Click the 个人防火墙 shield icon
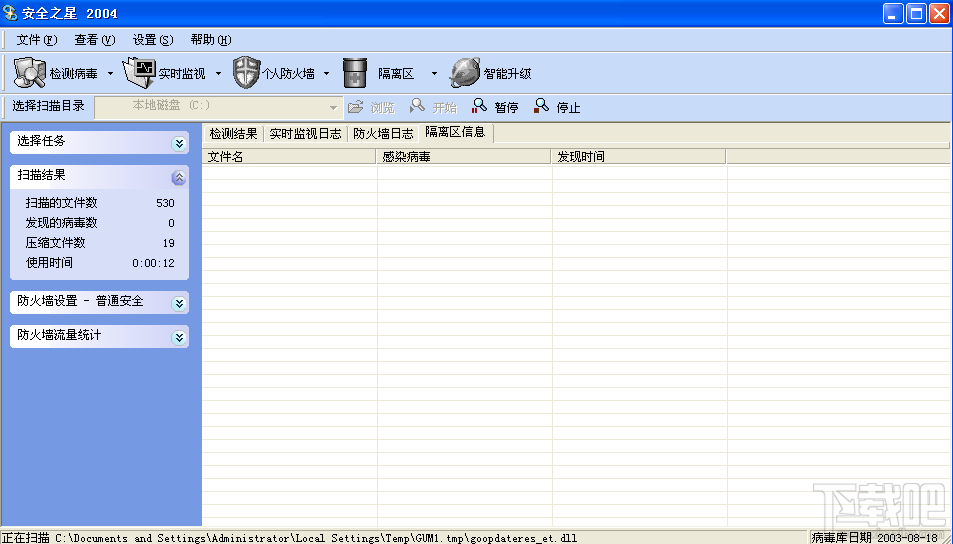 coord(247,73)
